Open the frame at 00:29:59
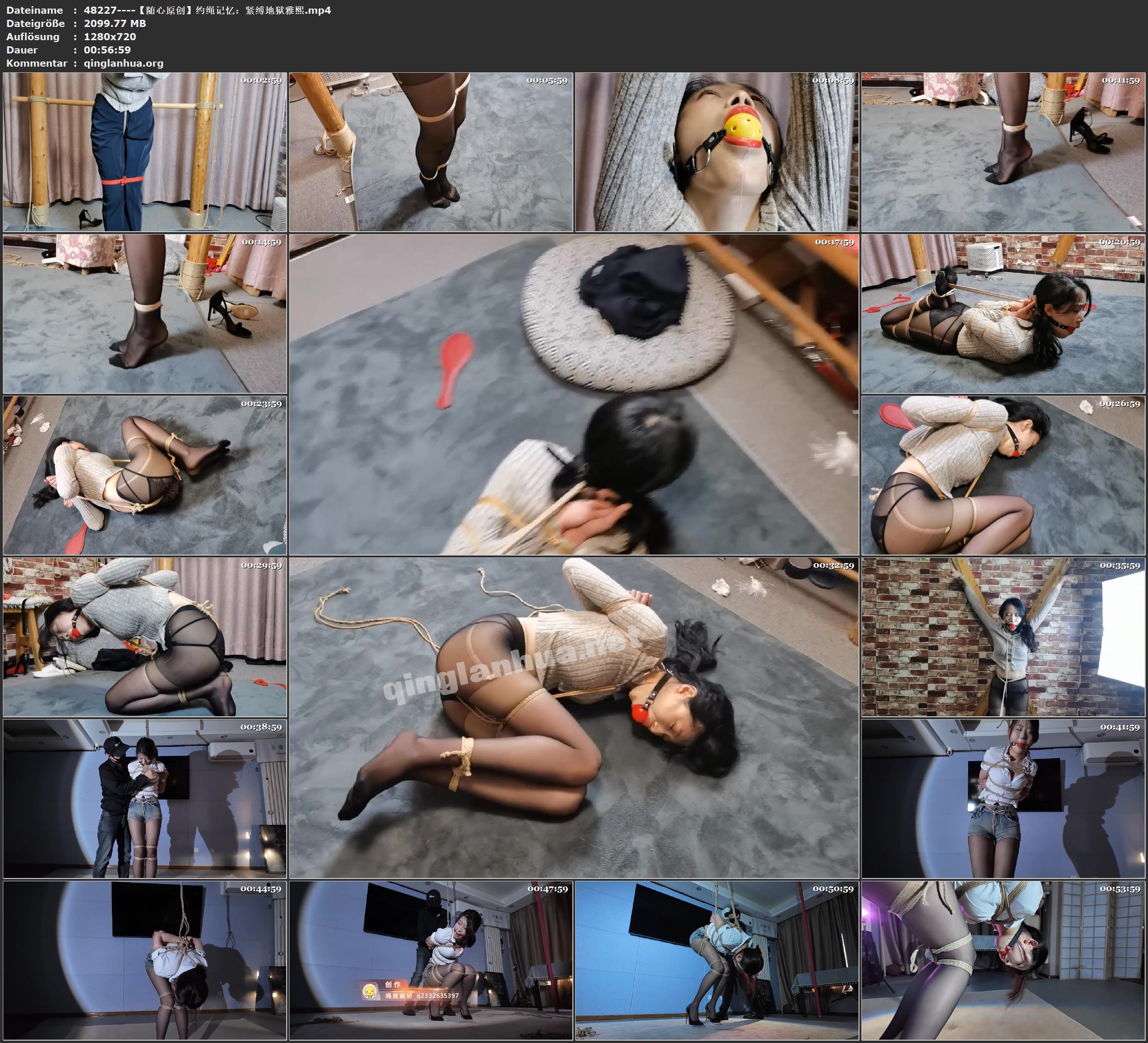Image resolution: width=1148 pixels, height=1043 pixels. pyautogui.click(x=145, y=636)
